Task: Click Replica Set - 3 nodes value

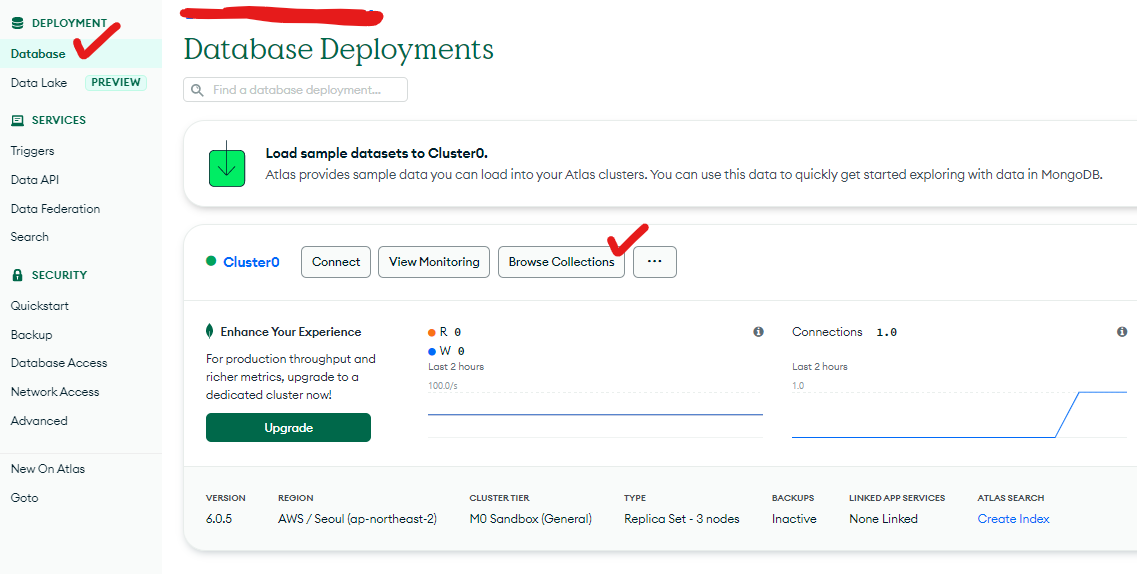Action: click(x=682, y=519)
